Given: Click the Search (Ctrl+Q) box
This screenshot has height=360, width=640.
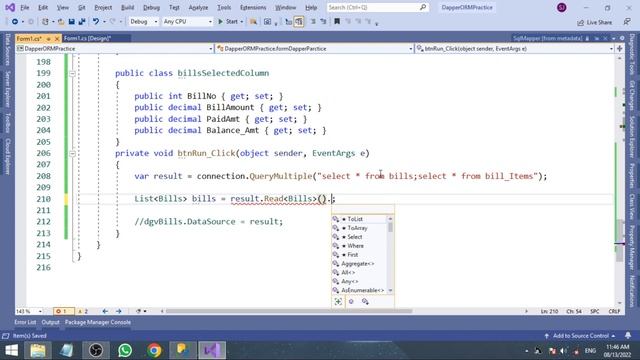Looking at the screenshot, I should [378, 7].
